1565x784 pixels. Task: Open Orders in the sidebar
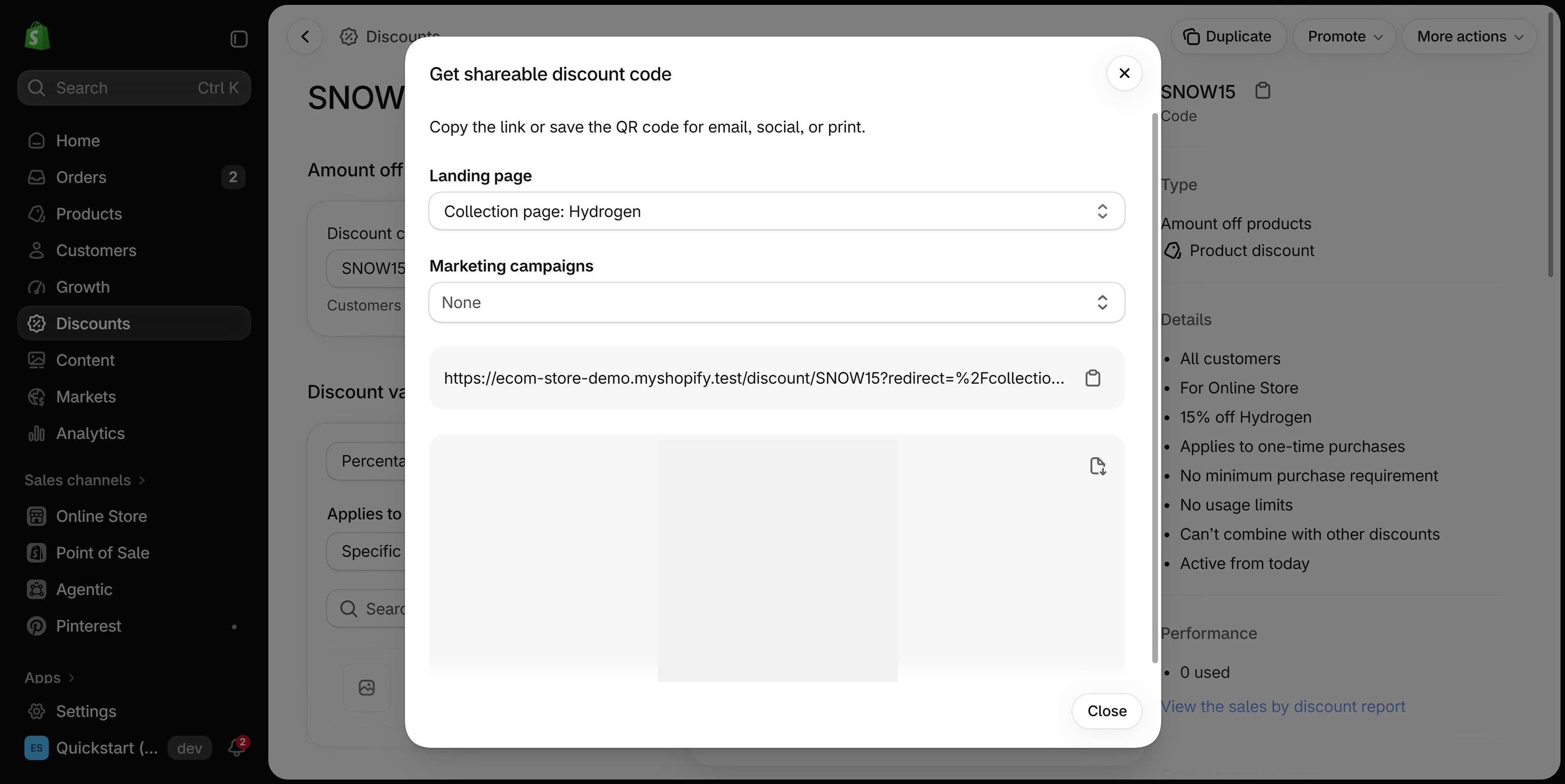point(134,177)
